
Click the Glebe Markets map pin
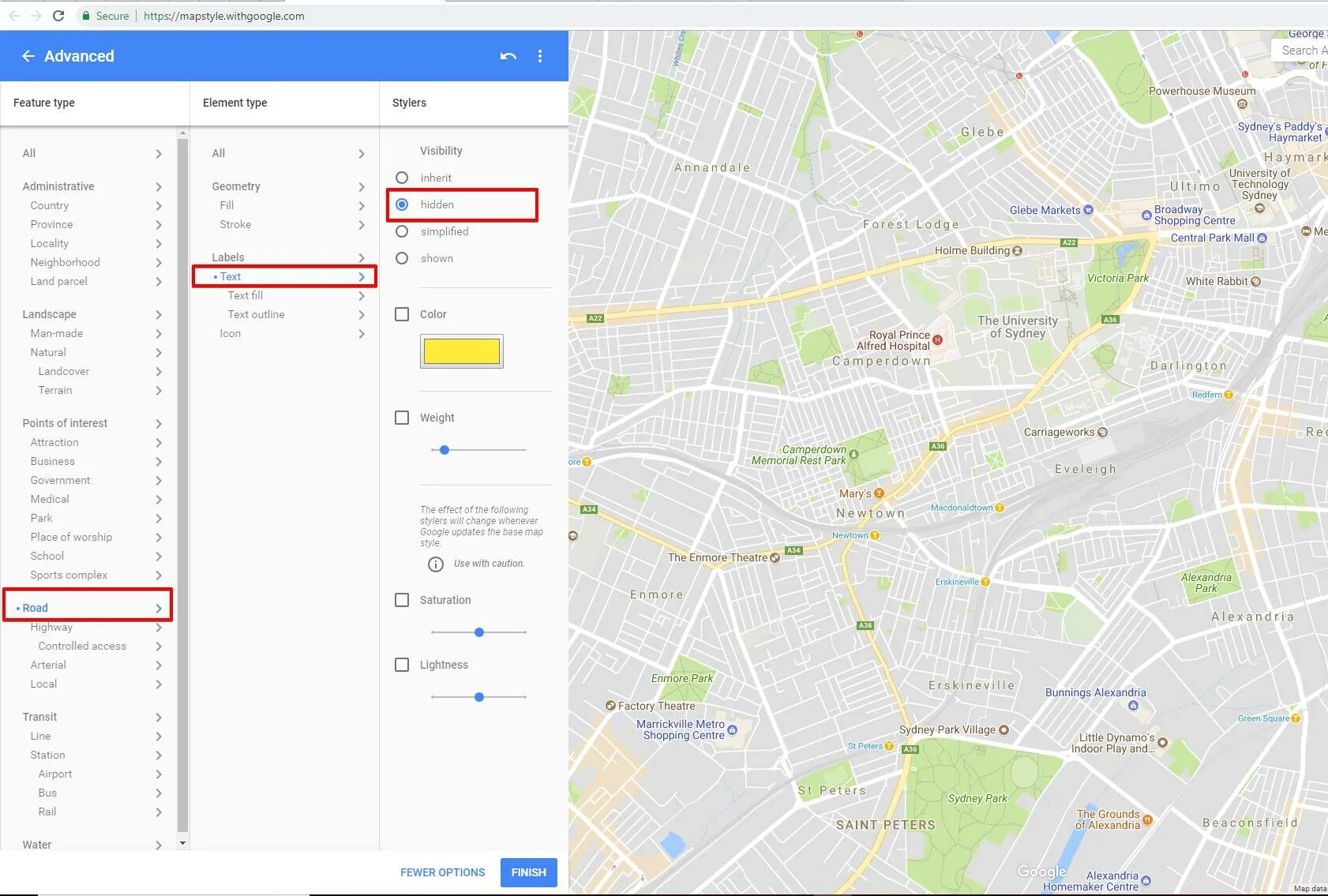coord(1088,210)
